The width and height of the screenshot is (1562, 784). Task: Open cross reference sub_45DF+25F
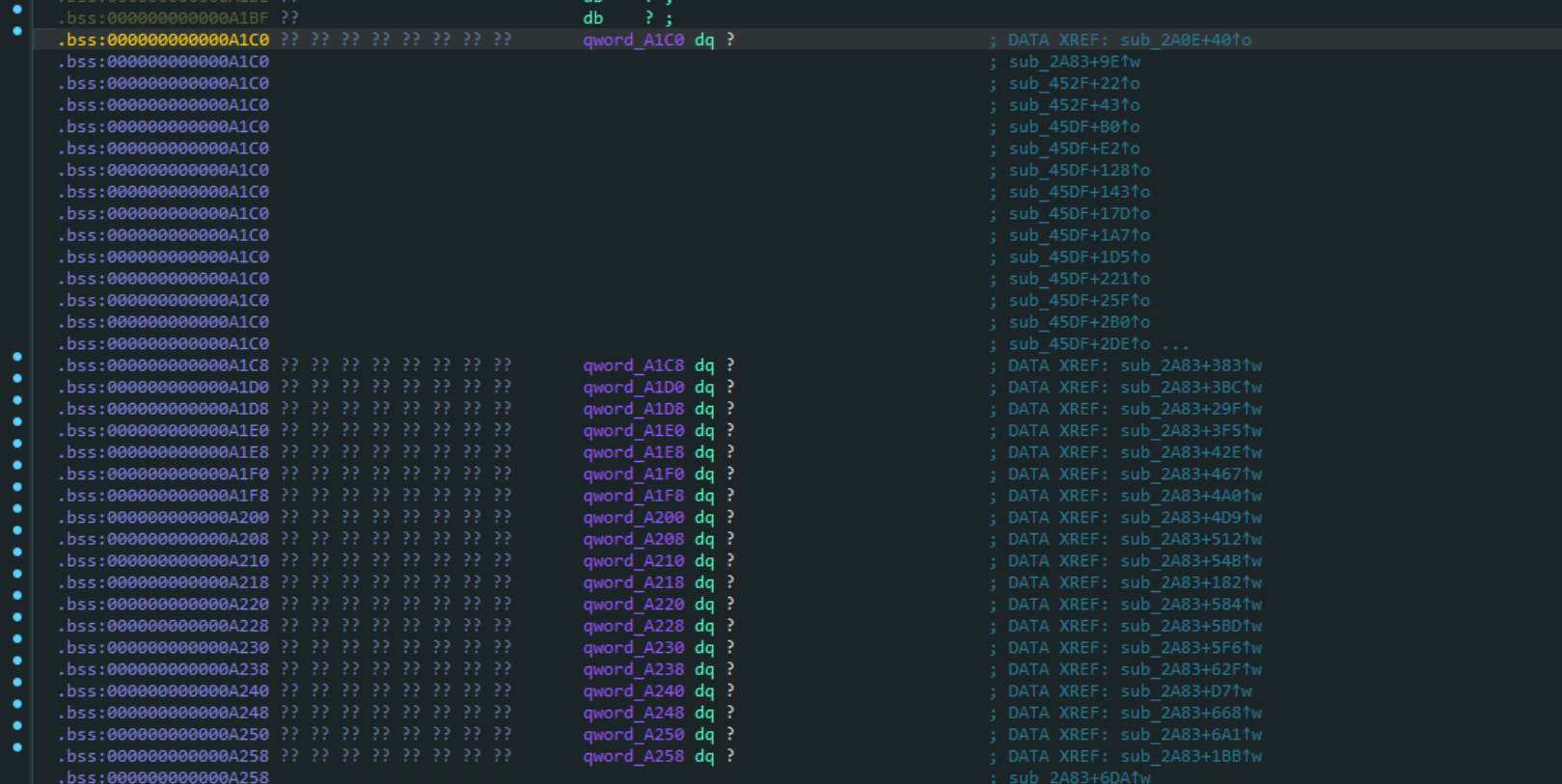(x=1080, y=300)
